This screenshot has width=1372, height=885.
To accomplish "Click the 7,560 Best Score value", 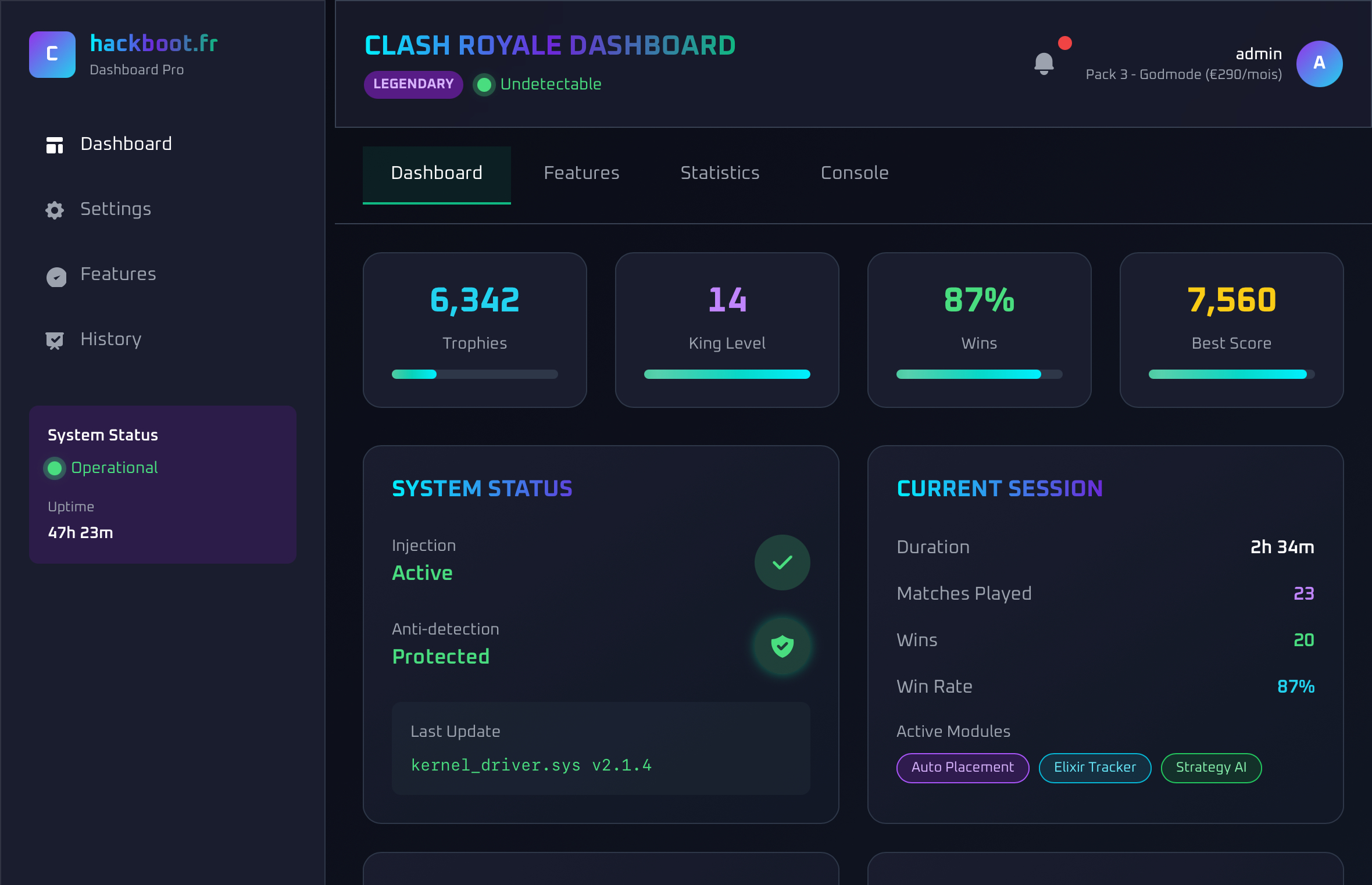I will [1231, 300].
